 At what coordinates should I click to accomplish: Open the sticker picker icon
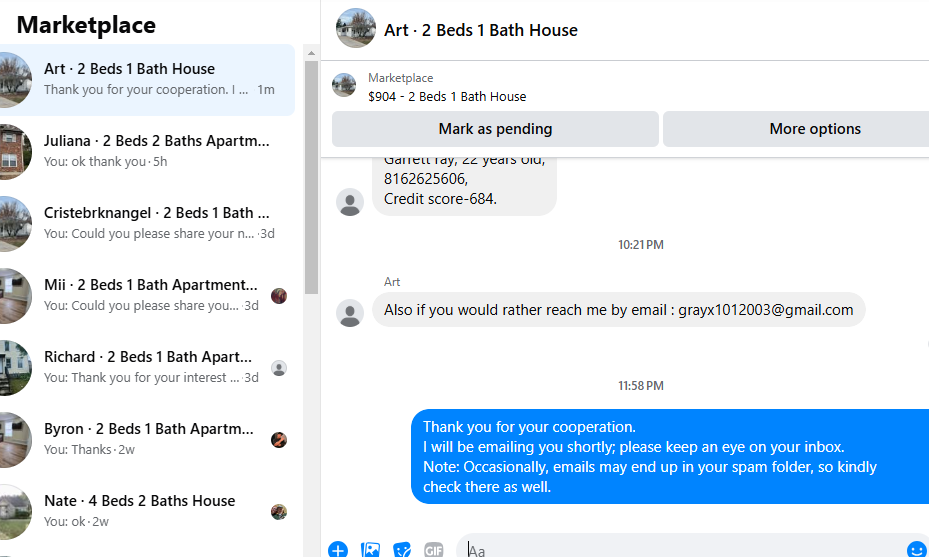tap(402, 550)
